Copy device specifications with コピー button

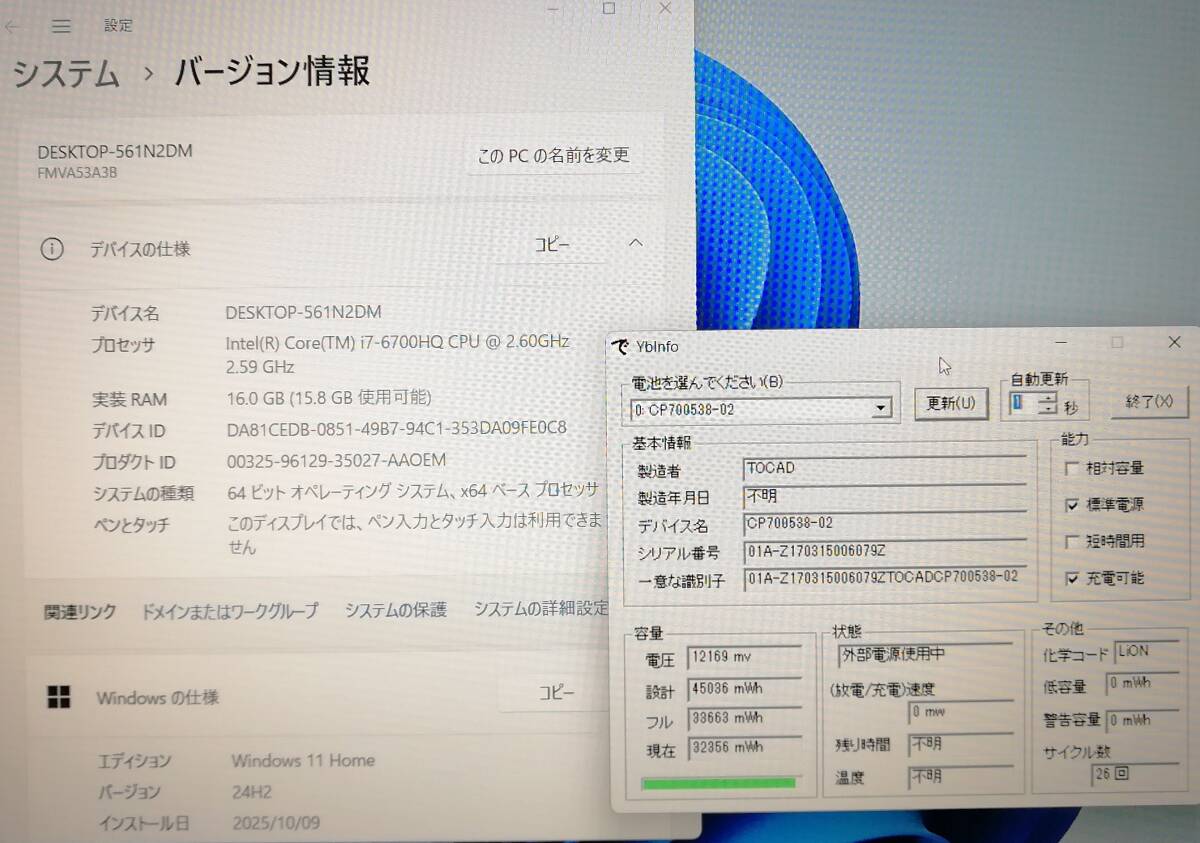click(x=552, y=244)
